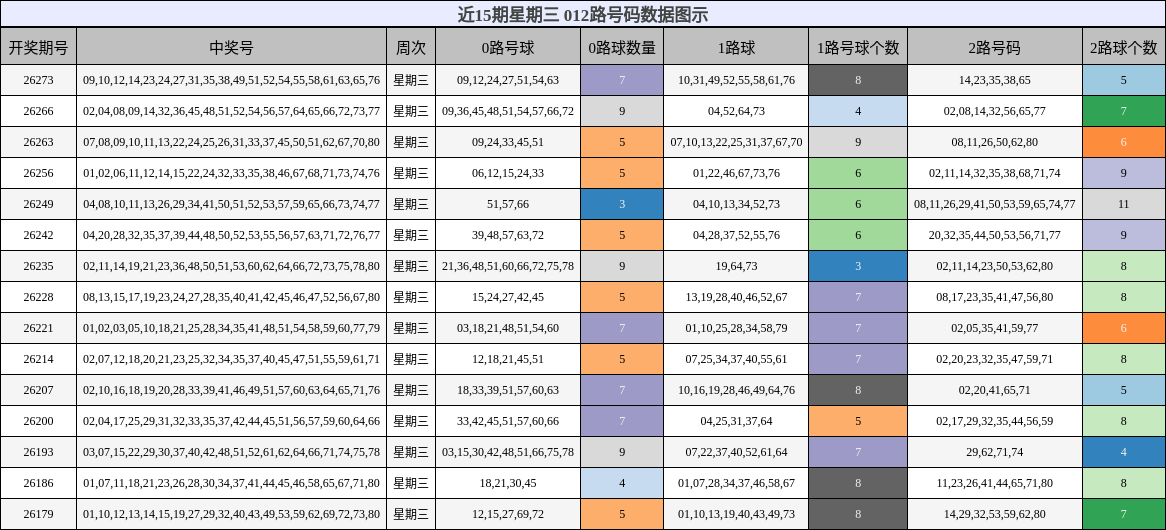
Task: Select issue number 26249
Action: tap(38, 204)
